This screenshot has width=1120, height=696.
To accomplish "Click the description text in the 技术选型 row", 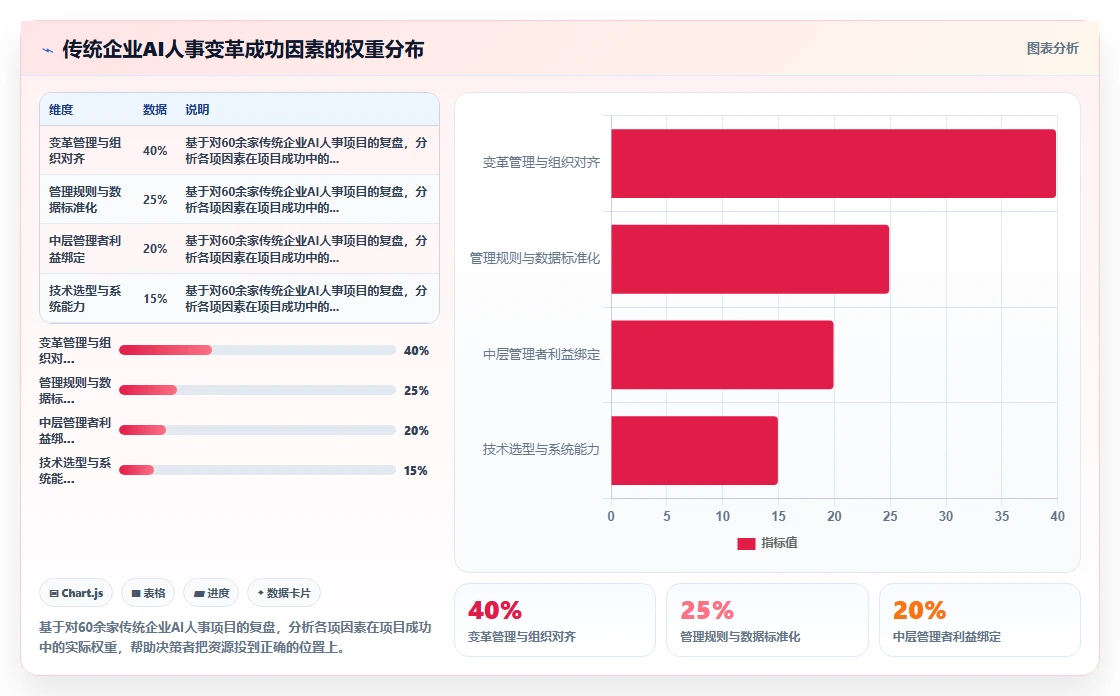I will (306, 299).
